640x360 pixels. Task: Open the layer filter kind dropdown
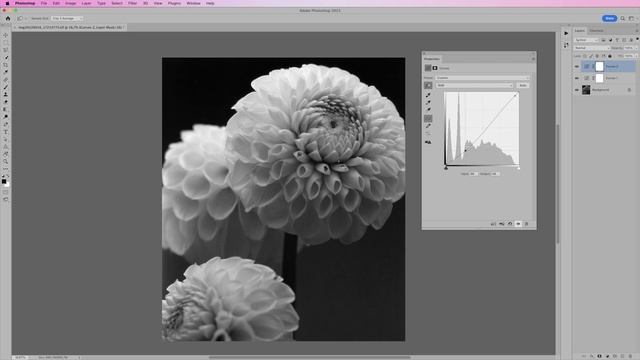(x=586, y=40)
